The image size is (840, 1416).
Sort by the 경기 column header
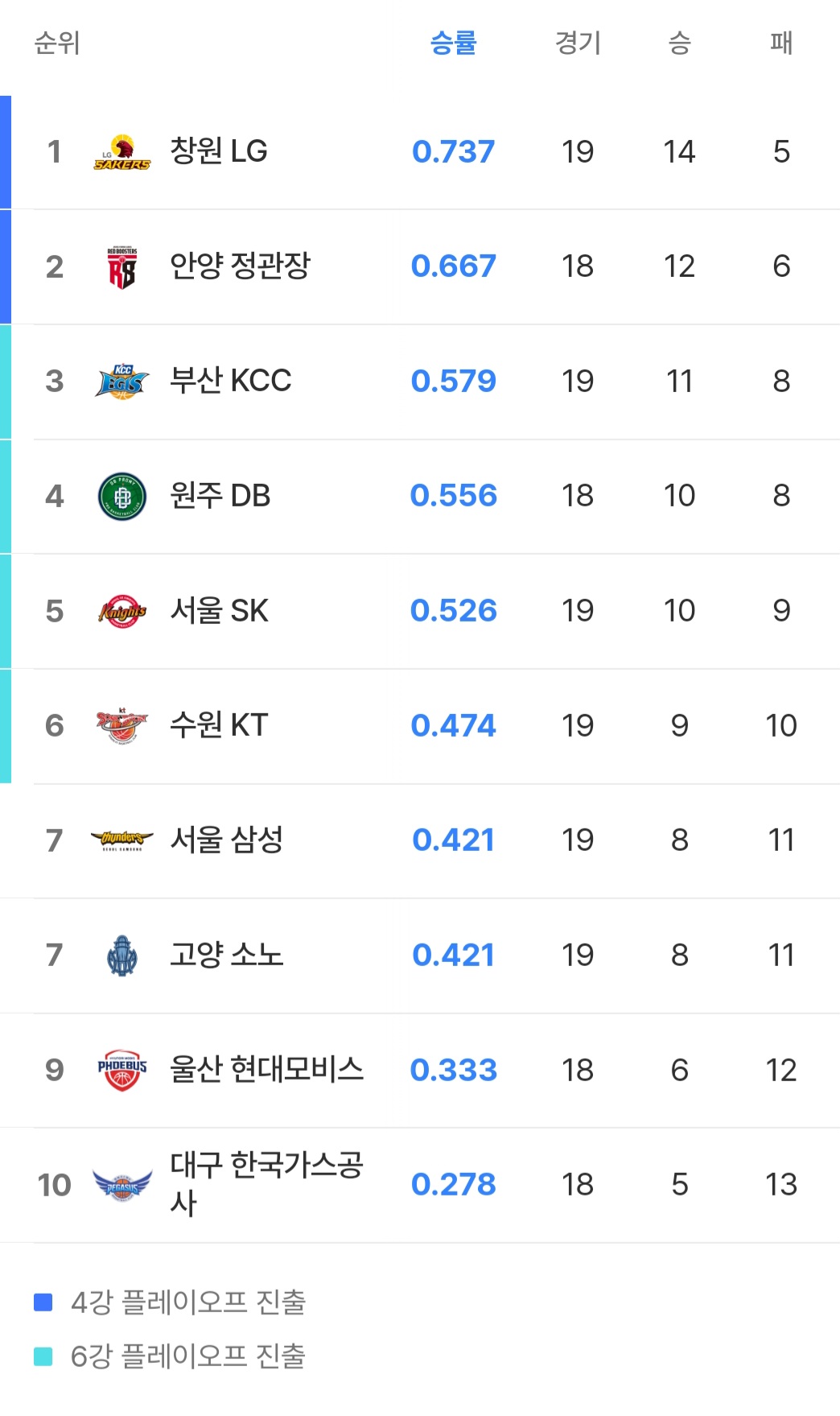pos(578,42)
